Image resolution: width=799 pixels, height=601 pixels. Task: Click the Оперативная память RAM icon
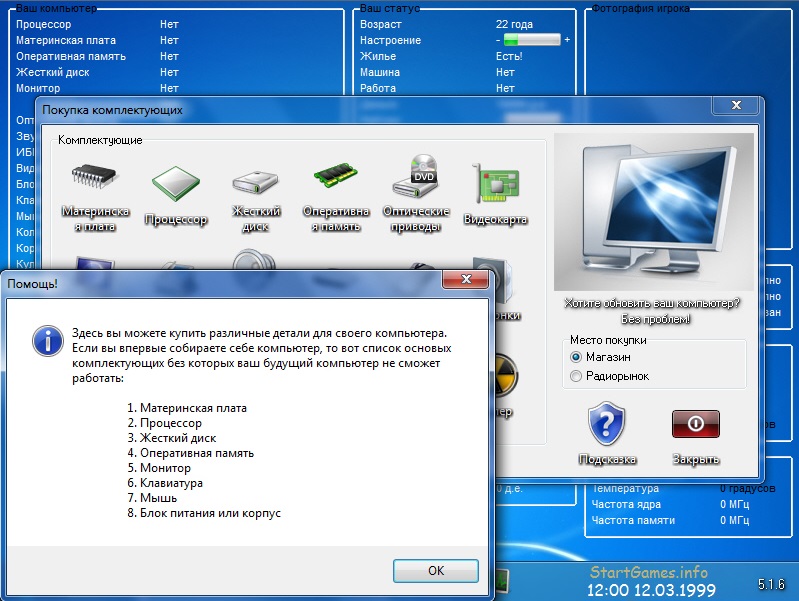coord(336,178)
